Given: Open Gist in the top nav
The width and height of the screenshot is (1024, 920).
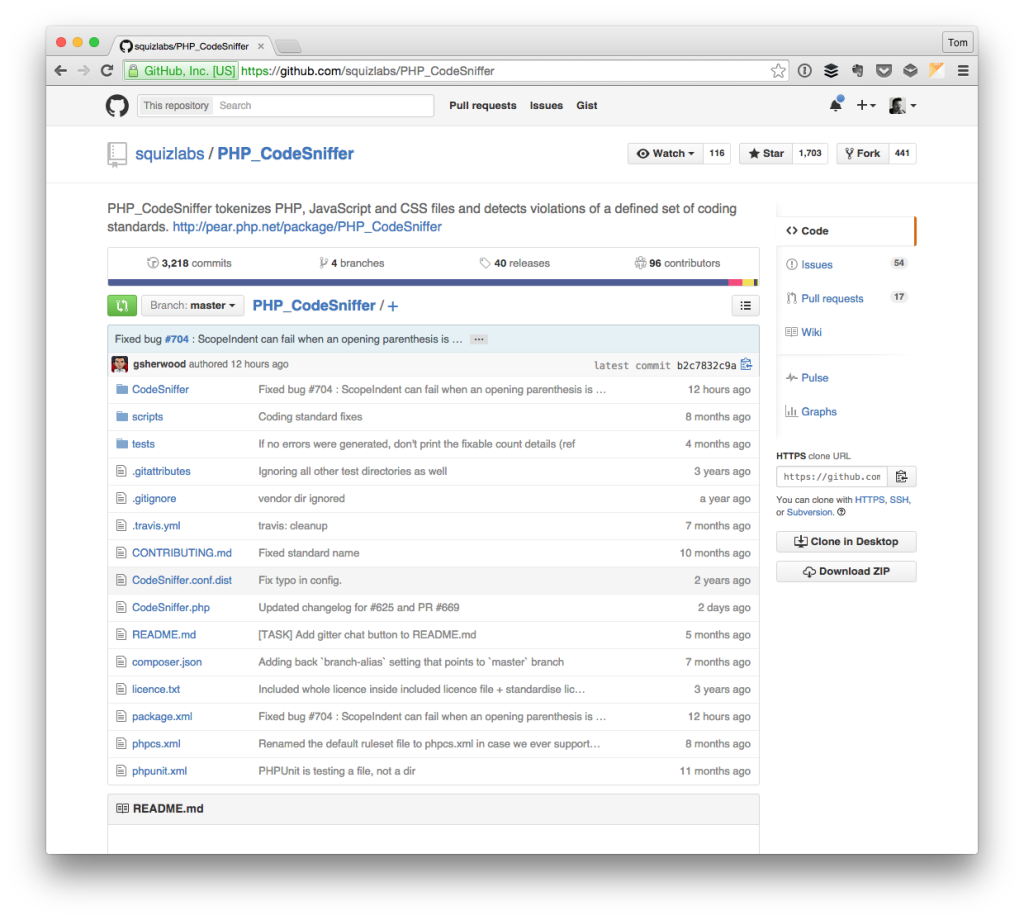Looking at the screenshot, I should pyautogui.click(x=586, y=105).
